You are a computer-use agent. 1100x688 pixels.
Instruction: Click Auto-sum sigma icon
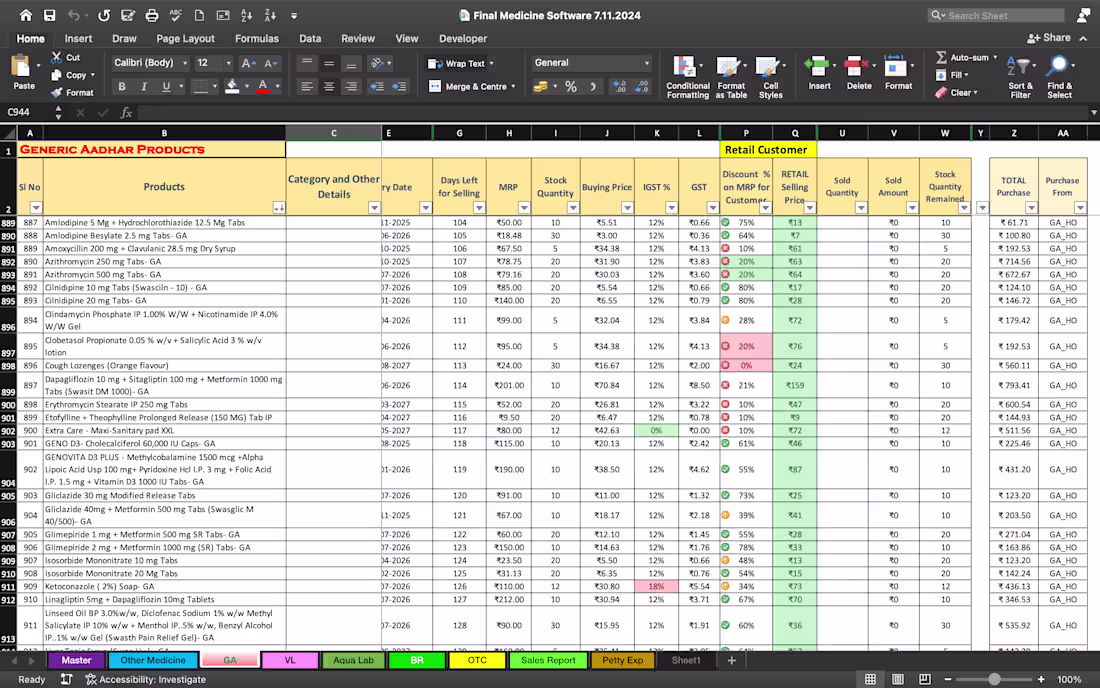coord(941,58)
